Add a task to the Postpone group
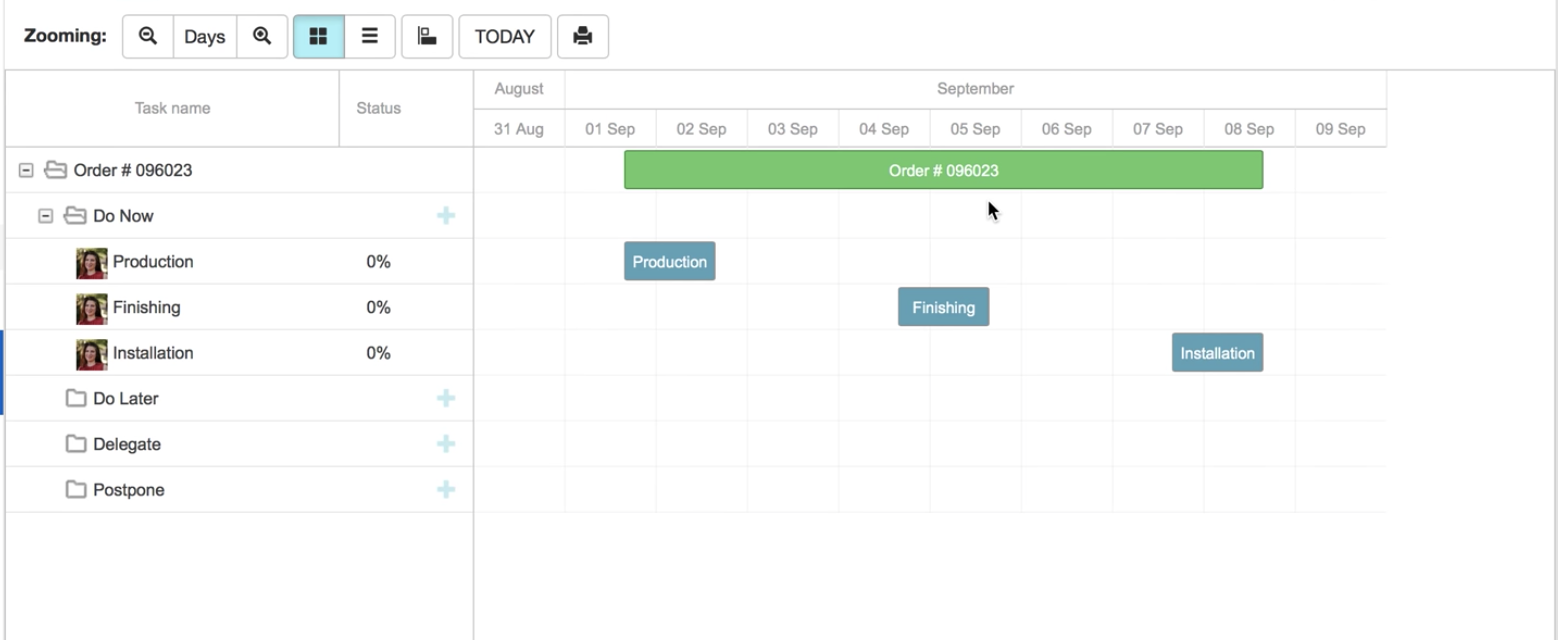 [x=447, y=489]
